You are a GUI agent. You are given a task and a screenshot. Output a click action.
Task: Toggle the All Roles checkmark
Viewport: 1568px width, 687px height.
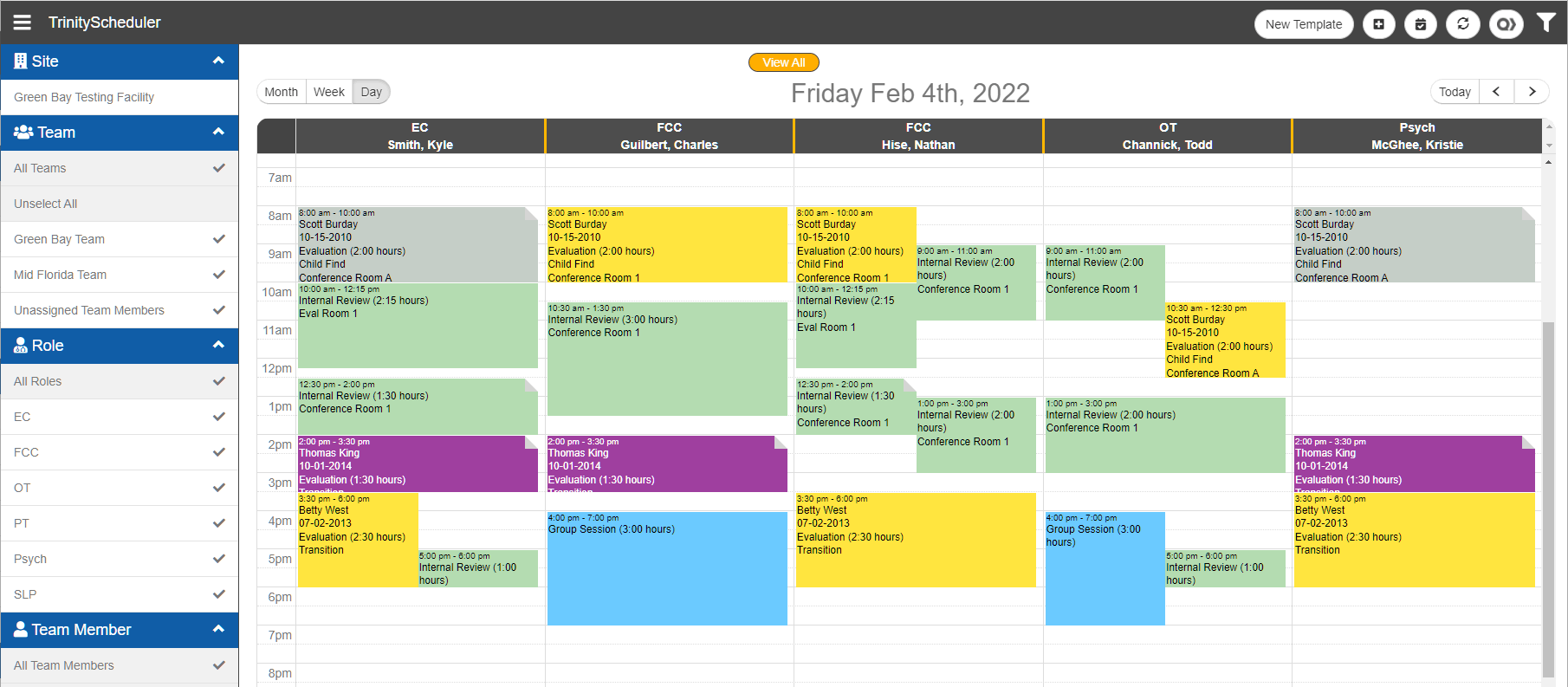coord(218,381)
